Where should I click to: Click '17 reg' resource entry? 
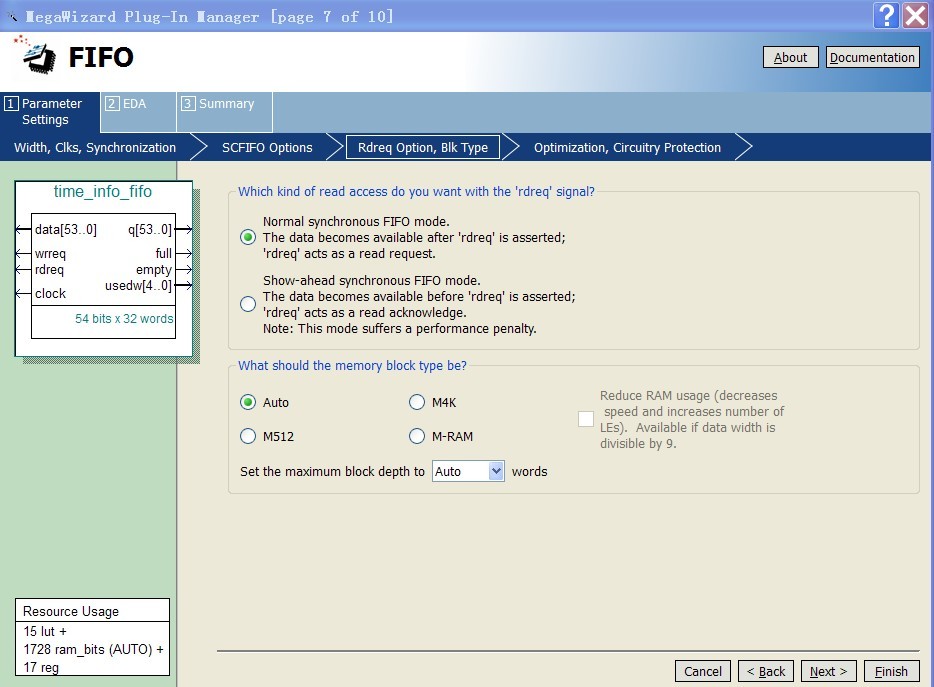(41, 667)
